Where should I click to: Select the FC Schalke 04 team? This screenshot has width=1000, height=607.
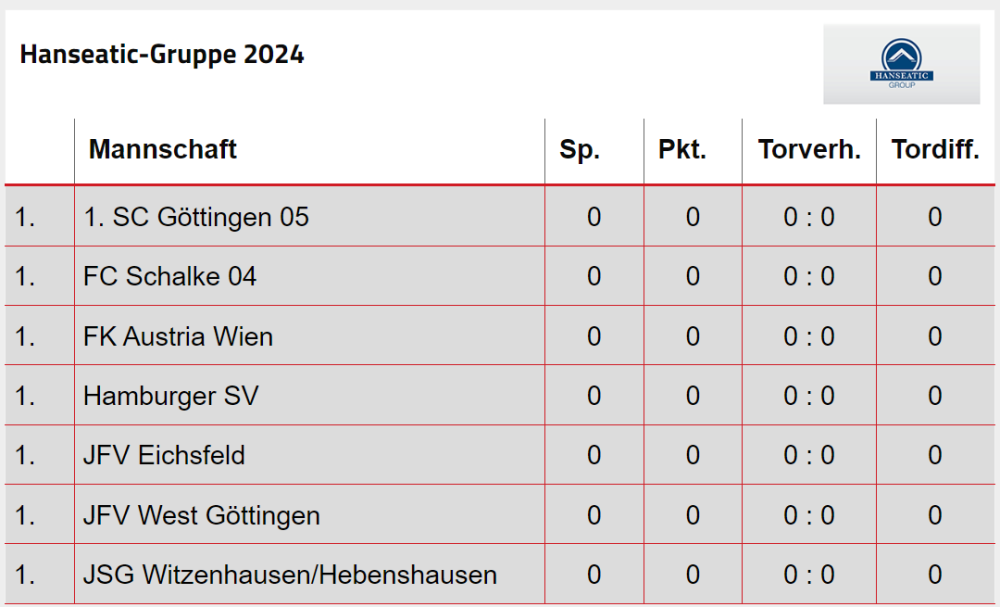[170, 276]
